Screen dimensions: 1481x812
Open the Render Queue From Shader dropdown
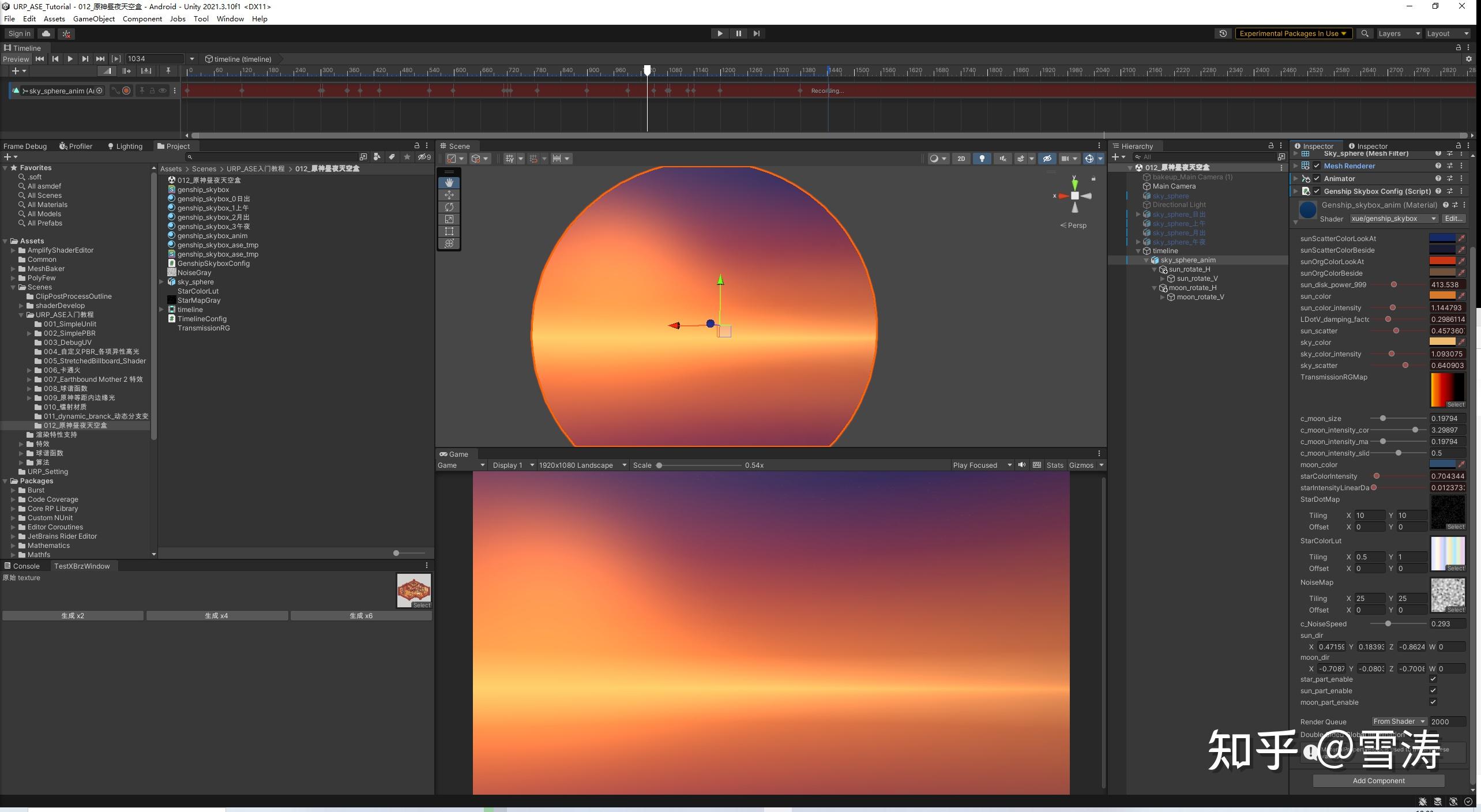1398,721
